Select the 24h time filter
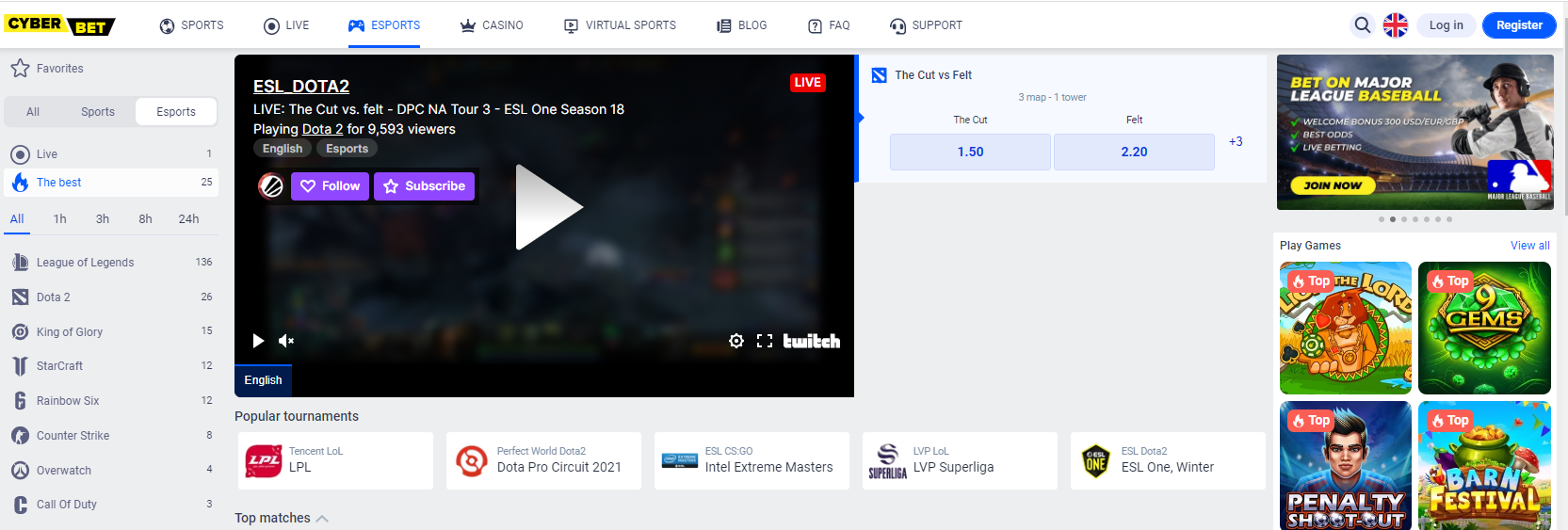The image size is (1568, 530). [x=188, y=218]
